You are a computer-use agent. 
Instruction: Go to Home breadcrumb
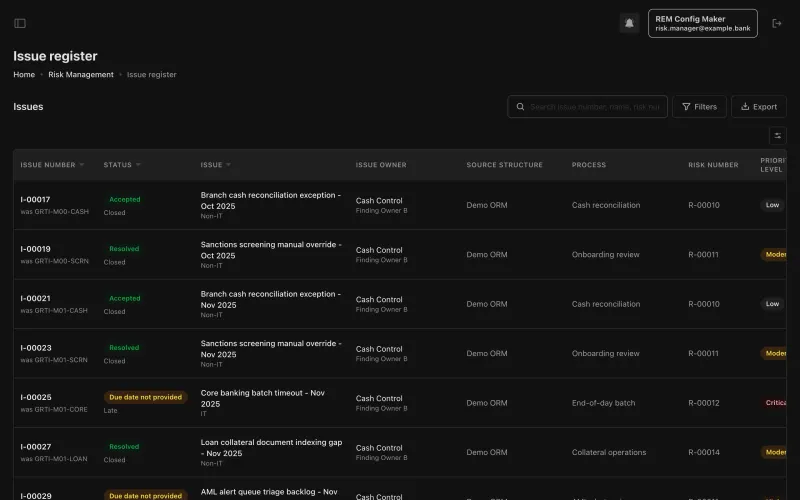[24, 74]
